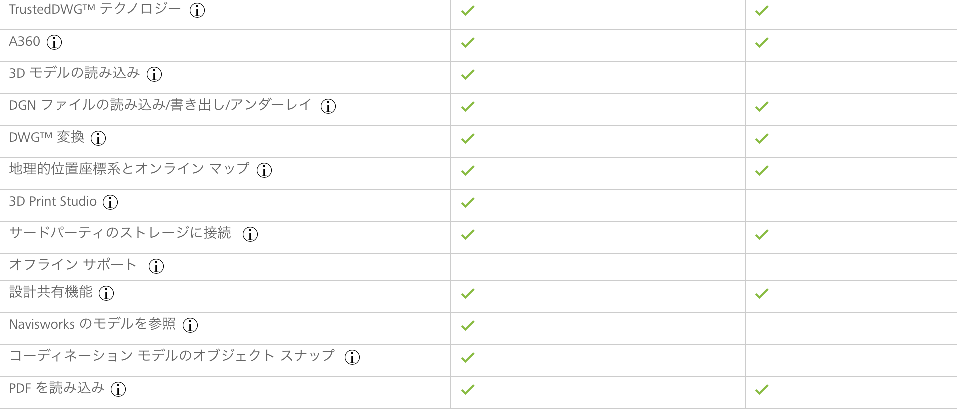Open the A360 info icon
Viewport: 957px width, 410px height.
pyautogui.click(x=55, y=43)
